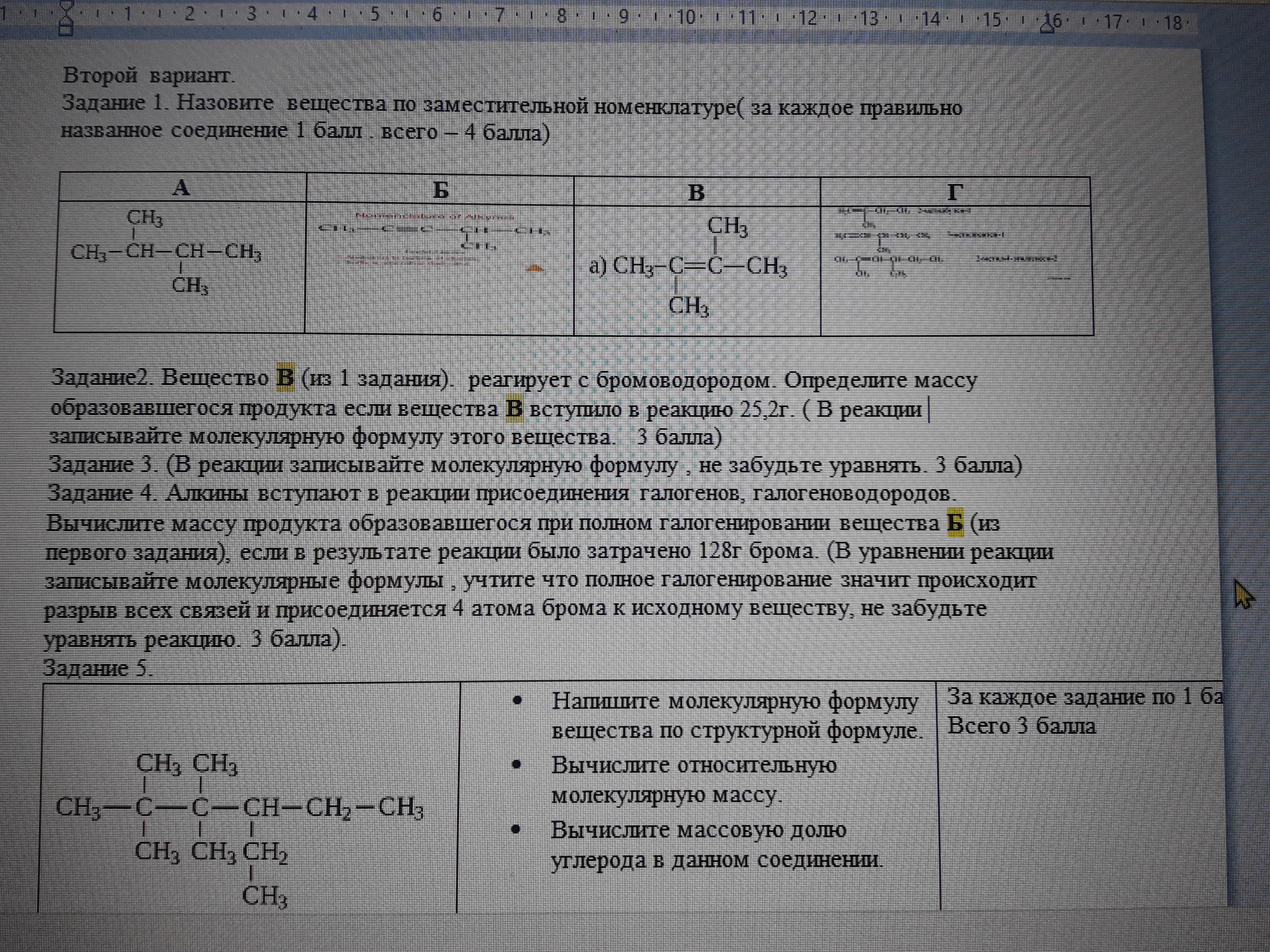Image resolution: width=1270 pixels, height=952 pixels.
Task: Click table header cell Б
Action: 440,191
